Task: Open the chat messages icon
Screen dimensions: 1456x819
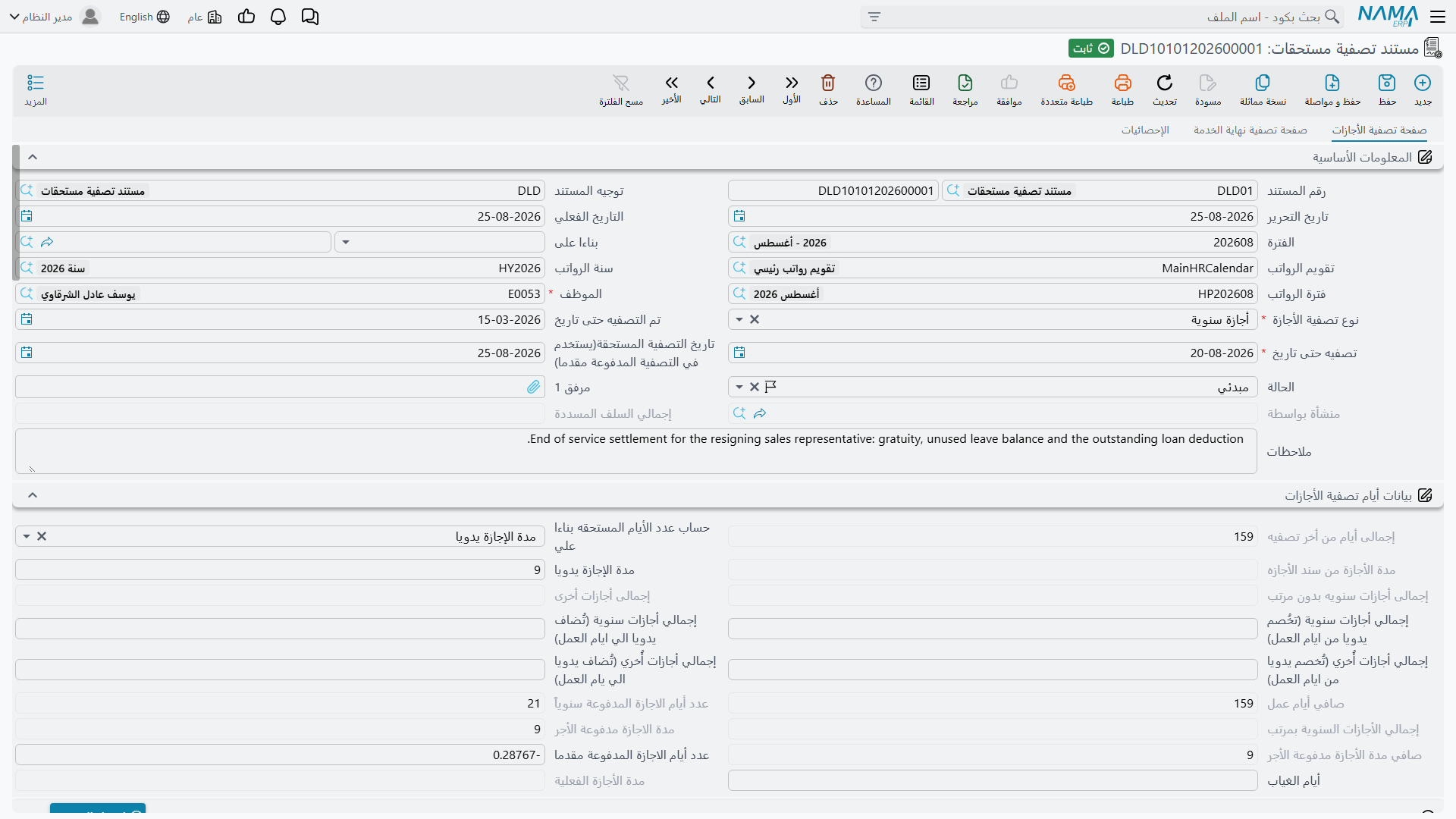Action: 309,17
